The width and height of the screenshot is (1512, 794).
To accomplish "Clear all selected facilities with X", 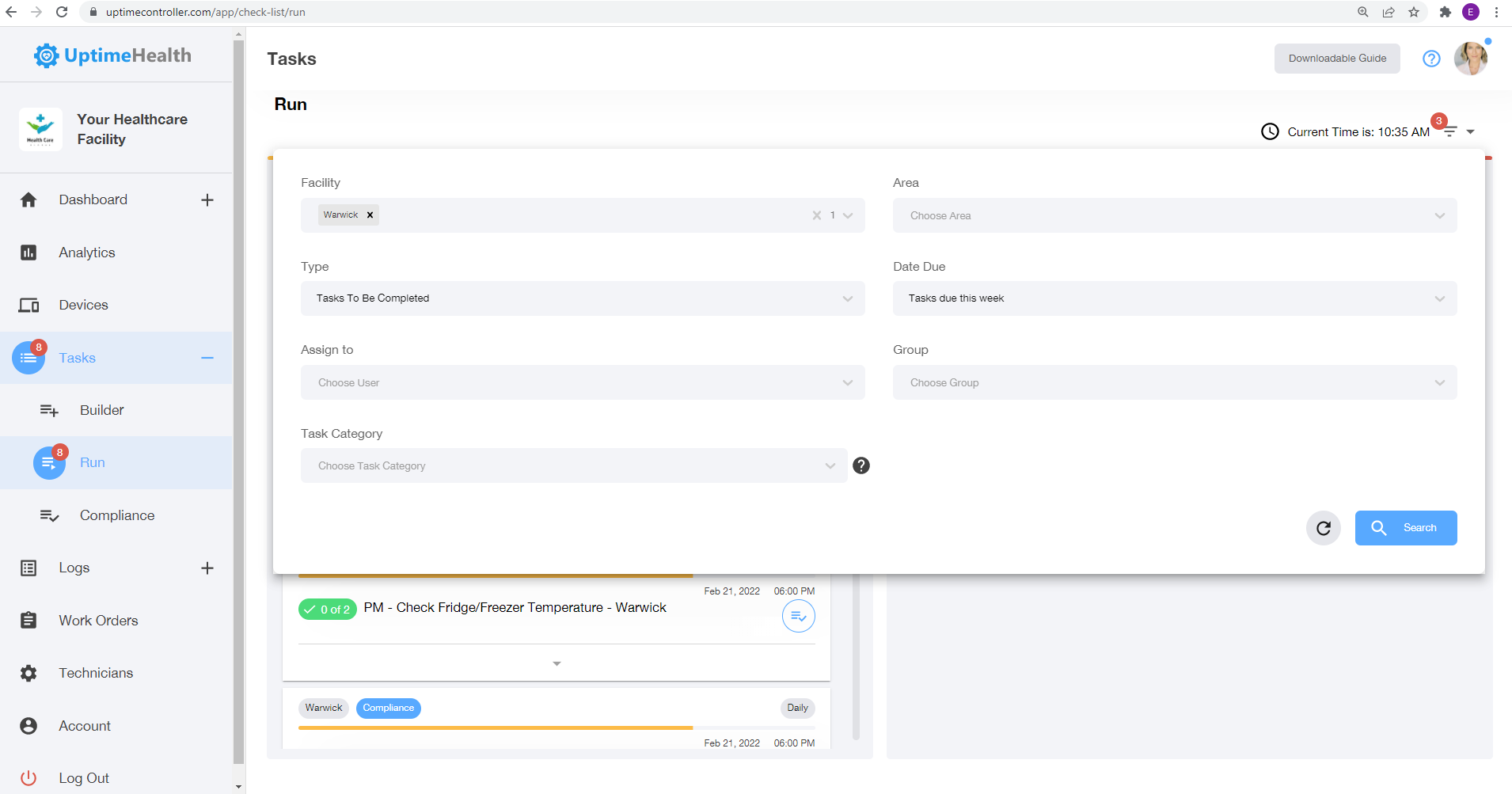I will click(x=817, y=215).
